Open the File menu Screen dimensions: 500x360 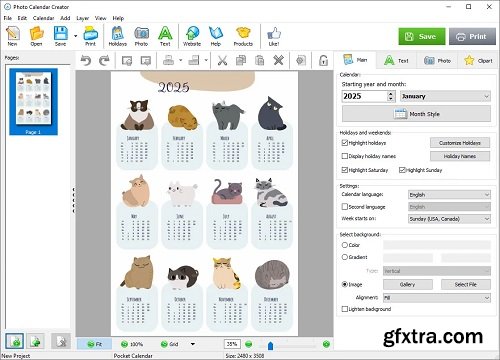7,18
